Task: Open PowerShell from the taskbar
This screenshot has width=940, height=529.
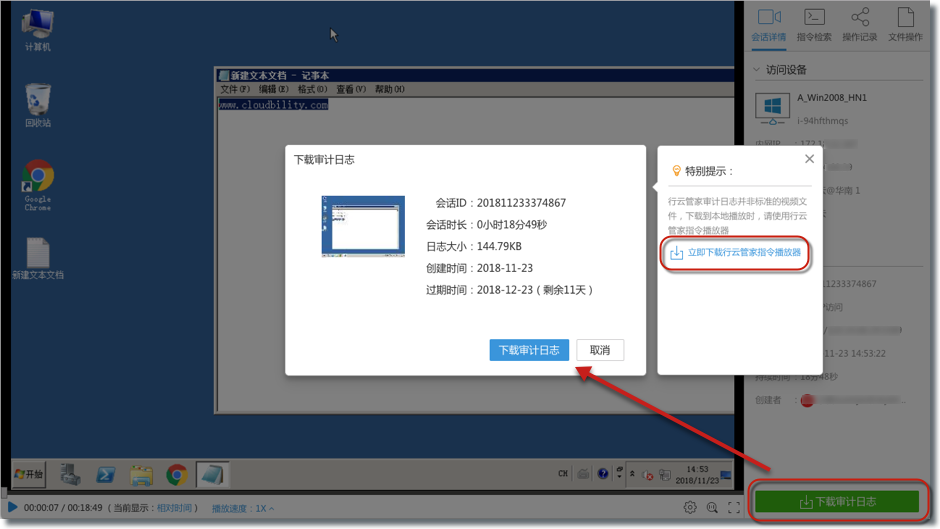Action: (x=106, y=474)
